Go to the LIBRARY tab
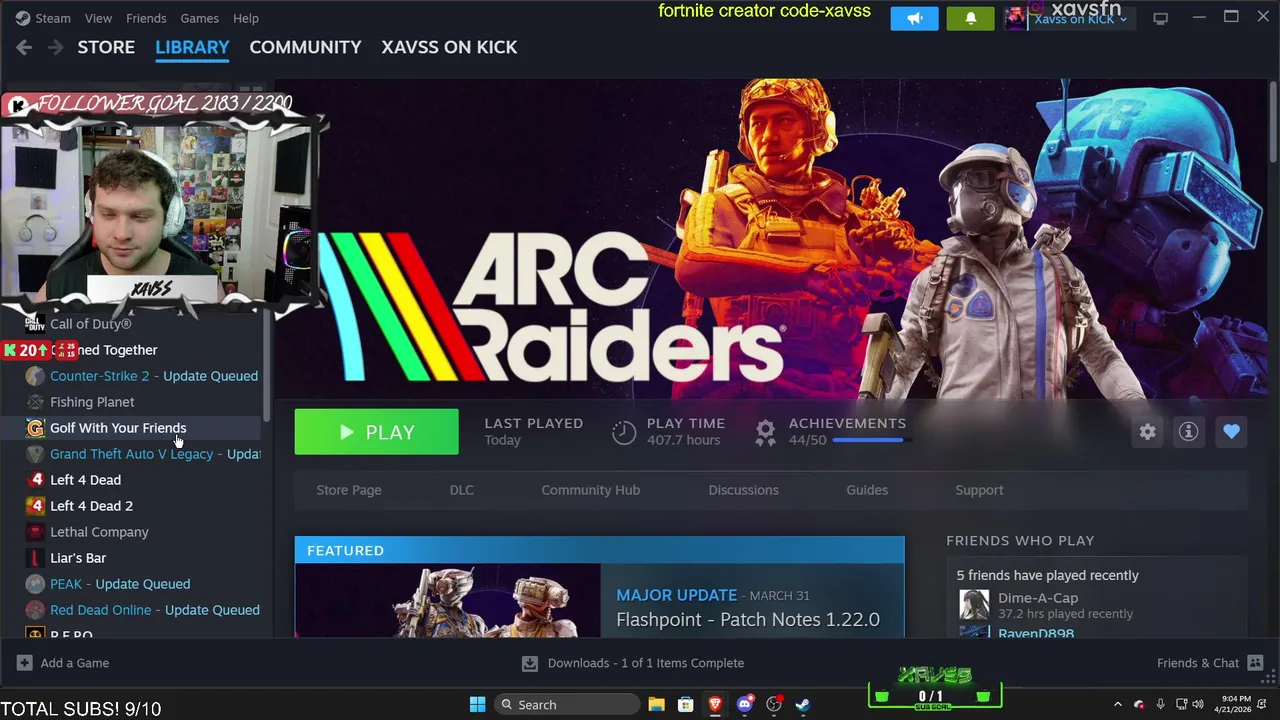The image size is (1280, 720). (x=192, y=47)
